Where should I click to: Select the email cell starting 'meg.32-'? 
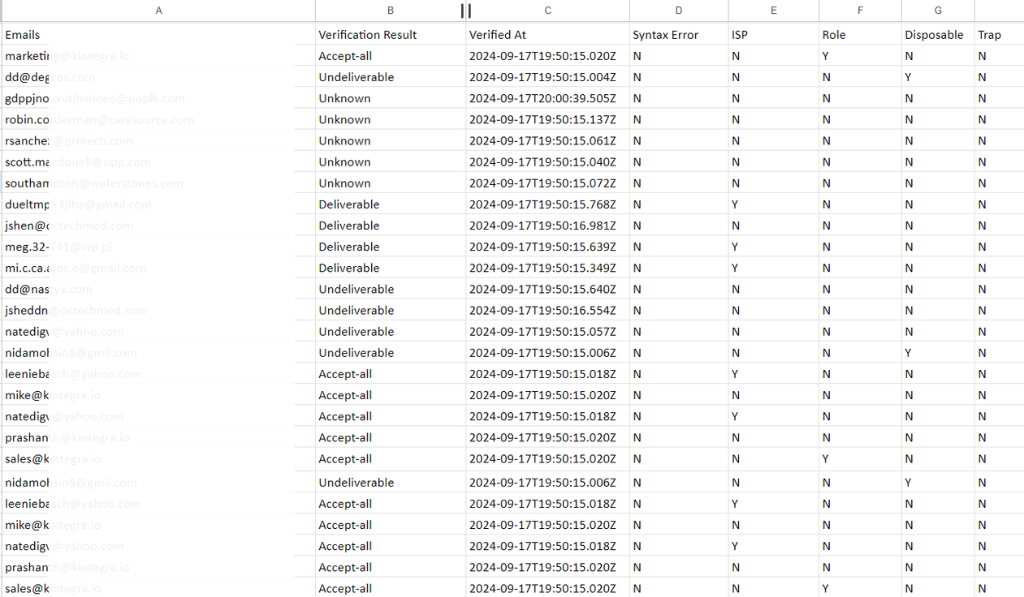tap(158, 247)
